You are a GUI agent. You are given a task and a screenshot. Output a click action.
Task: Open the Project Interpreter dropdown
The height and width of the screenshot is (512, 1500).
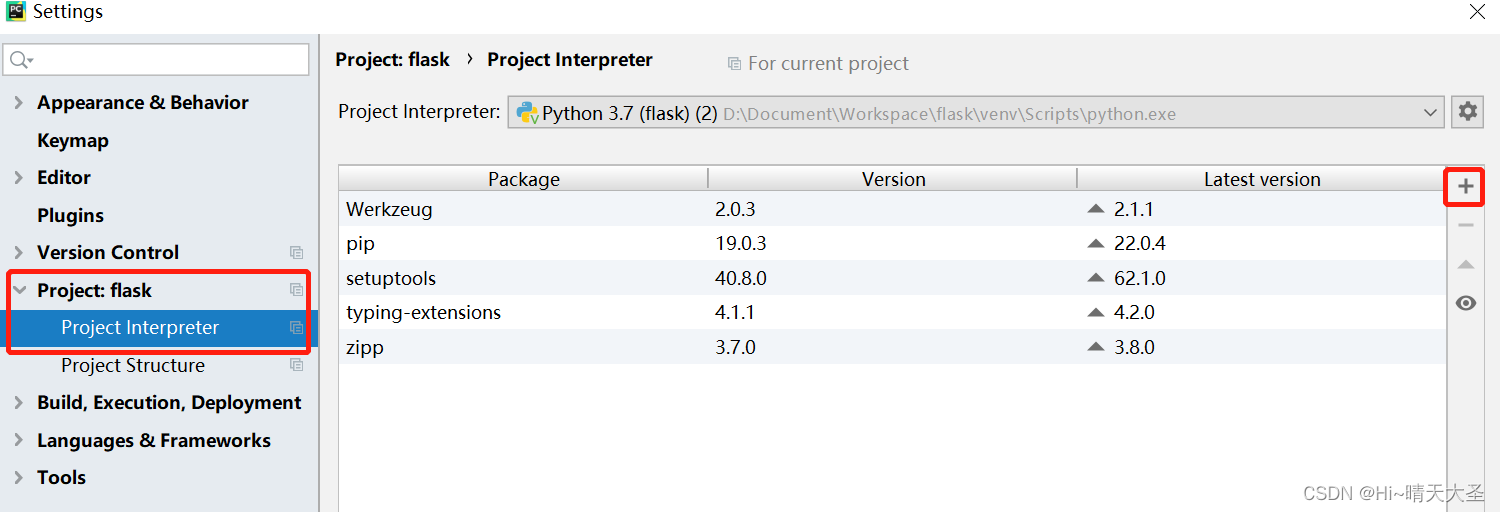click(976, 113)
